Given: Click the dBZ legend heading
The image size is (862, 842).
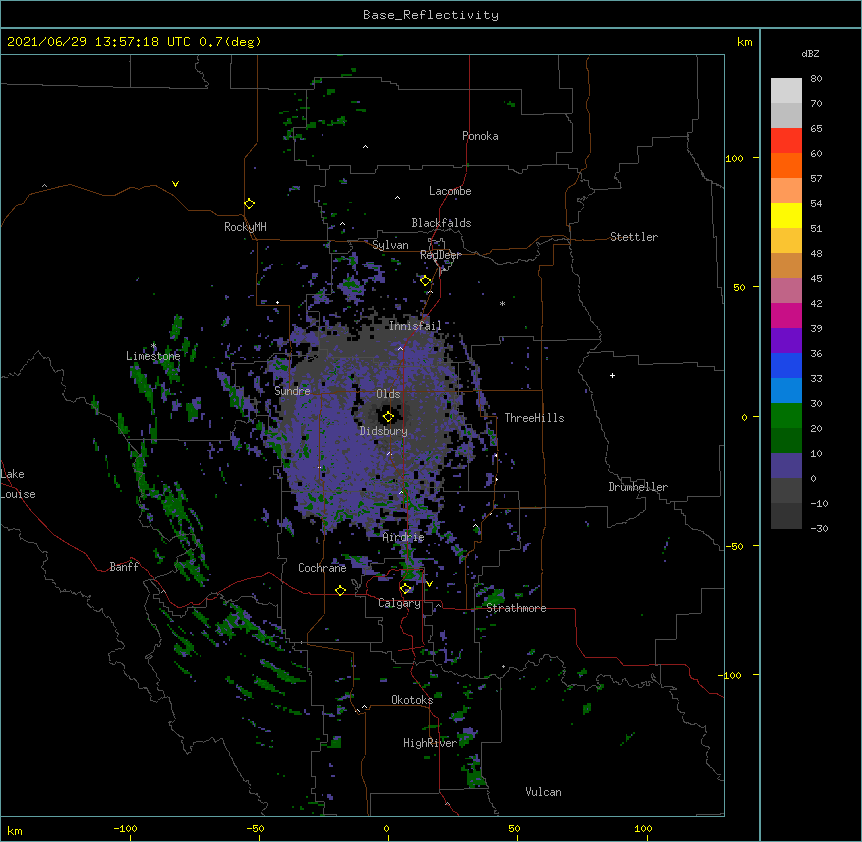Looking at the screenshot, I should point(810,54).
